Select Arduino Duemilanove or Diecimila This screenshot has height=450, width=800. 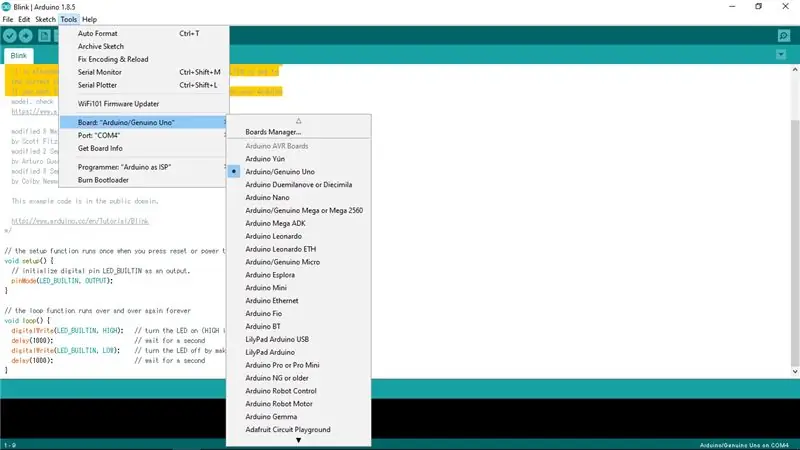298,185
